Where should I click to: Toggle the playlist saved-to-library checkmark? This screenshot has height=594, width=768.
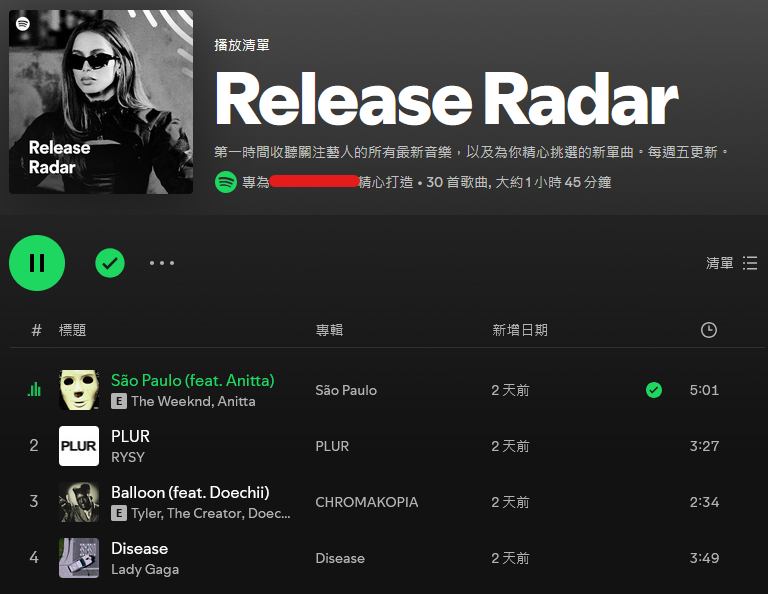coord(110,263)
